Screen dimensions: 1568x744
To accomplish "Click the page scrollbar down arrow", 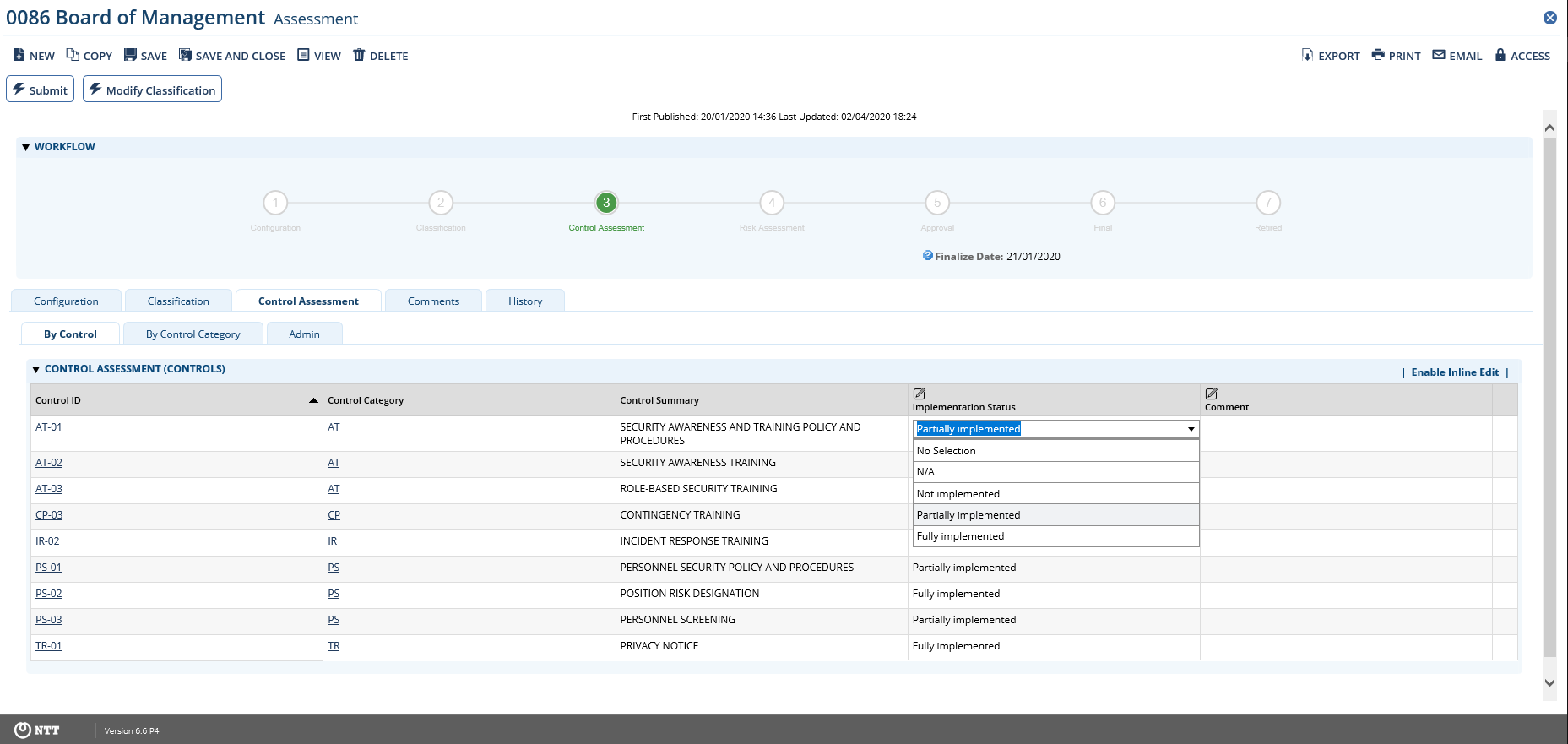I will 1549,682.
